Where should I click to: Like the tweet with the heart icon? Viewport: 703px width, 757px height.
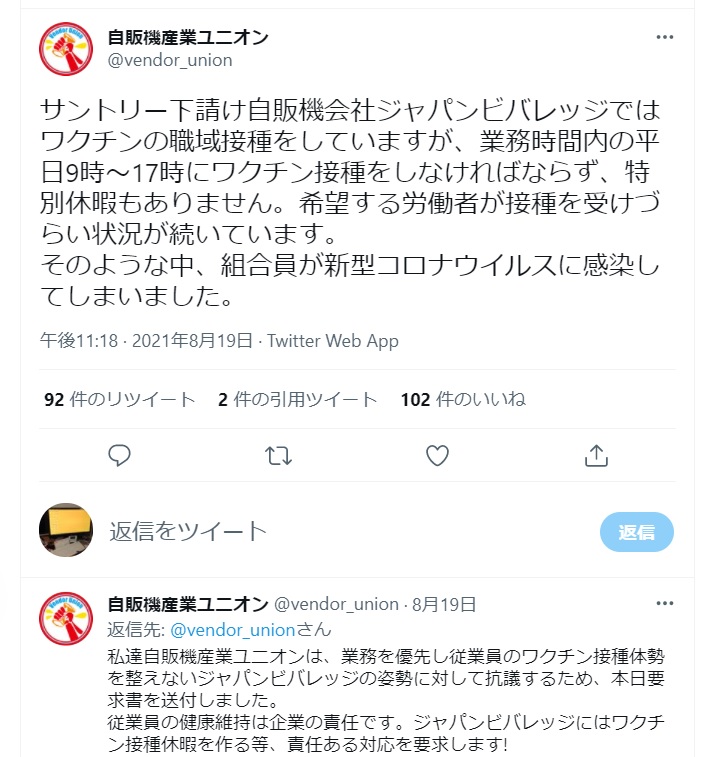pyautogui.click(x=437, y=455)
